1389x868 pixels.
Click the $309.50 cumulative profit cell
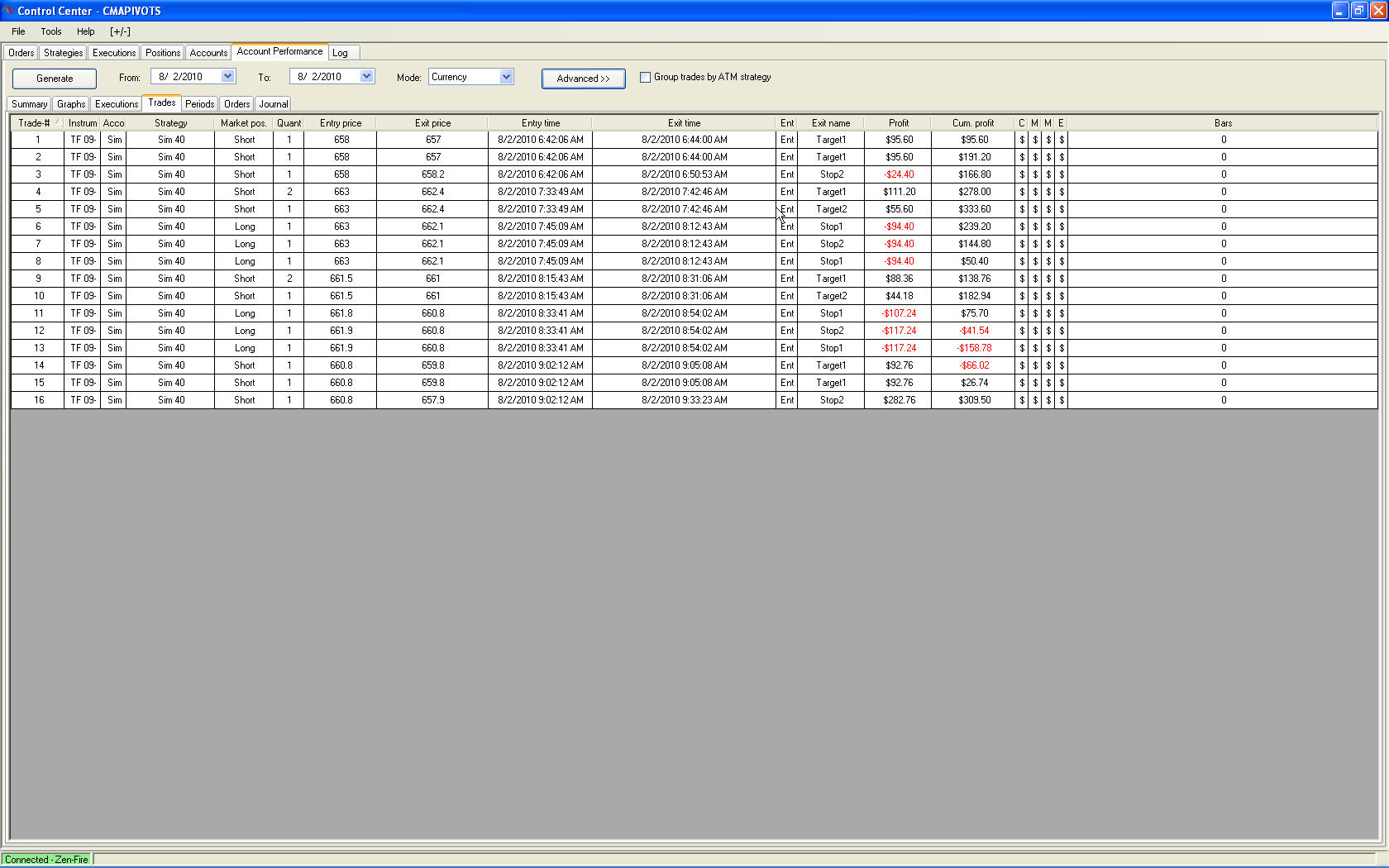(x=974, y=400)
